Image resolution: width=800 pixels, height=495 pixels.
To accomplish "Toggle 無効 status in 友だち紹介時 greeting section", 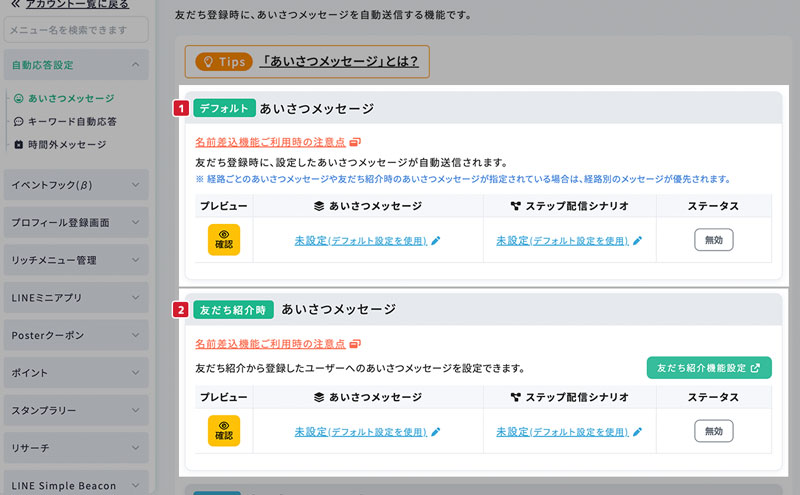I will pyautogui.click(x=714, y=431).
